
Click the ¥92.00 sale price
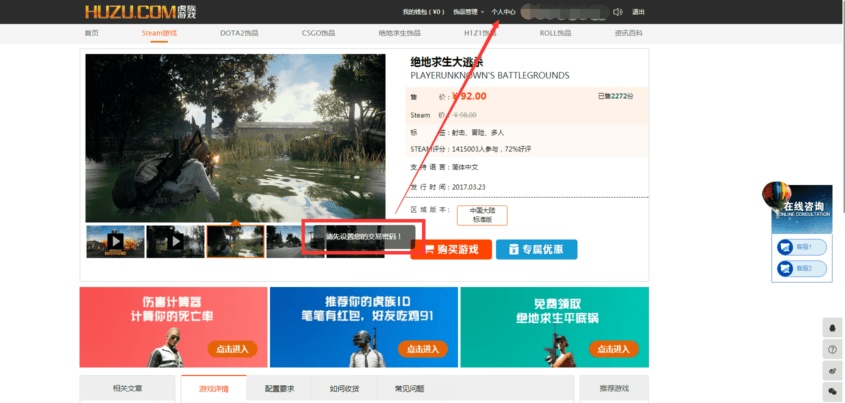[x=469, y=96]
